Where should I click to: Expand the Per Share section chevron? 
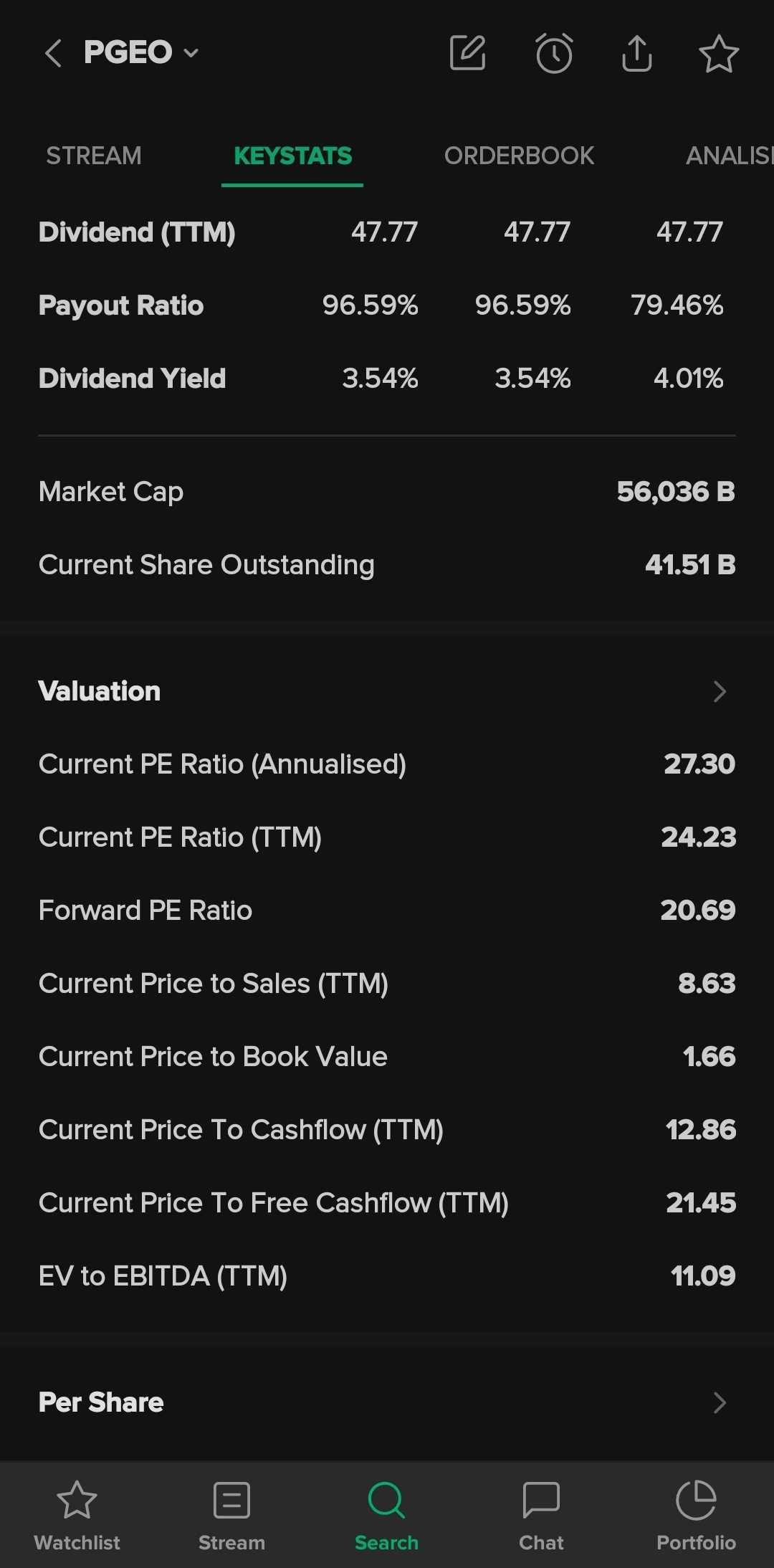(720, 1402)
